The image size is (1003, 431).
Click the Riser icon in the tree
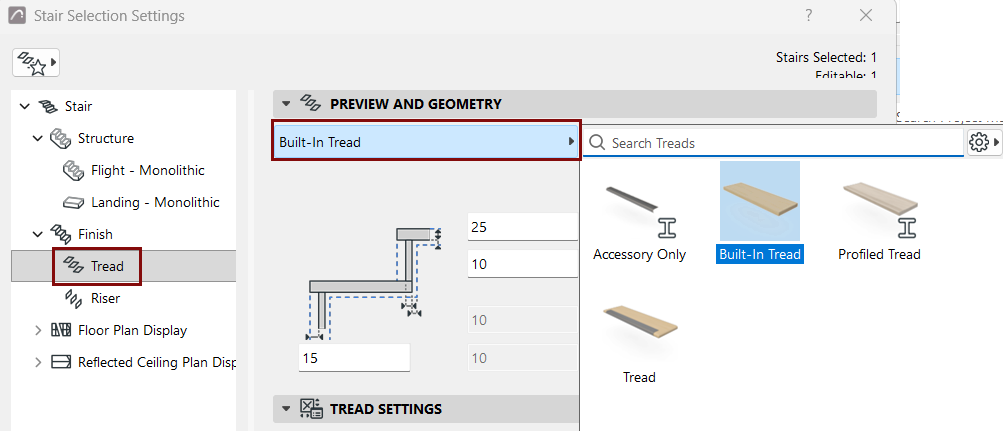point(74,298)
